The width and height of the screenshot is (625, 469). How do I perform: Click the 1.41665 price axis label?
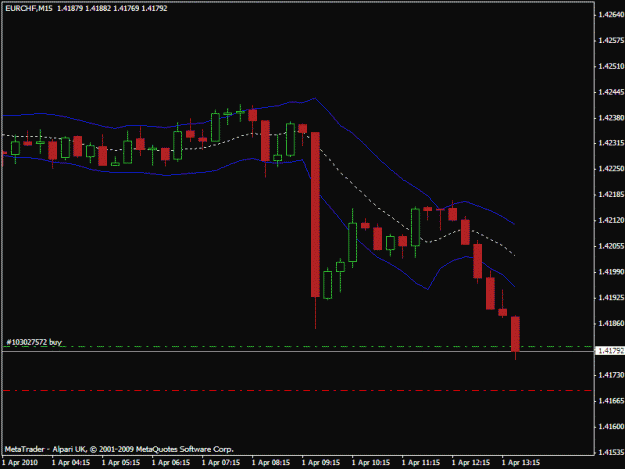tap(611, 400)
